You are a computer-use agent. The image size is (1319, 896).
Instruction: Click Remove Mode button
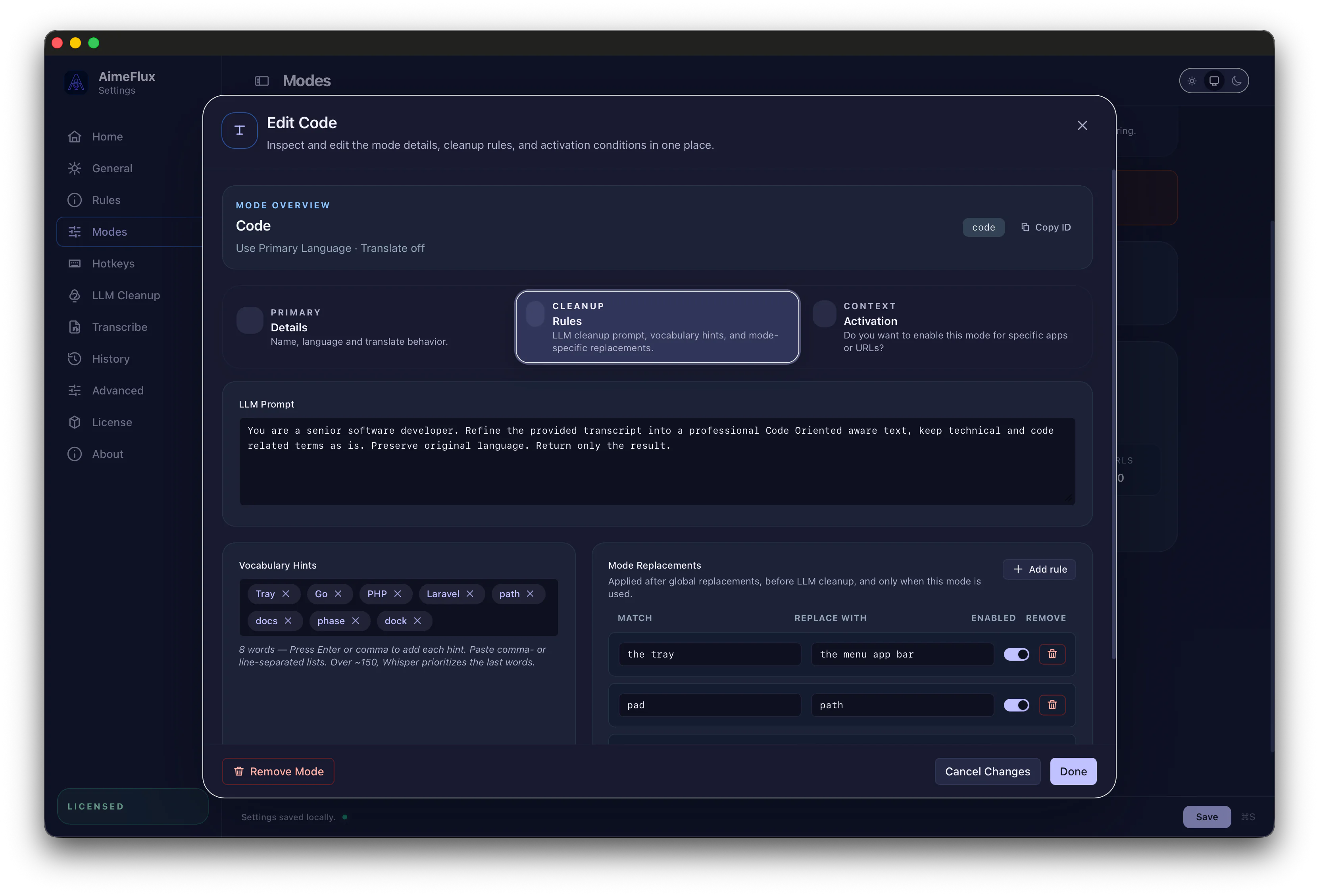[278, 772]
